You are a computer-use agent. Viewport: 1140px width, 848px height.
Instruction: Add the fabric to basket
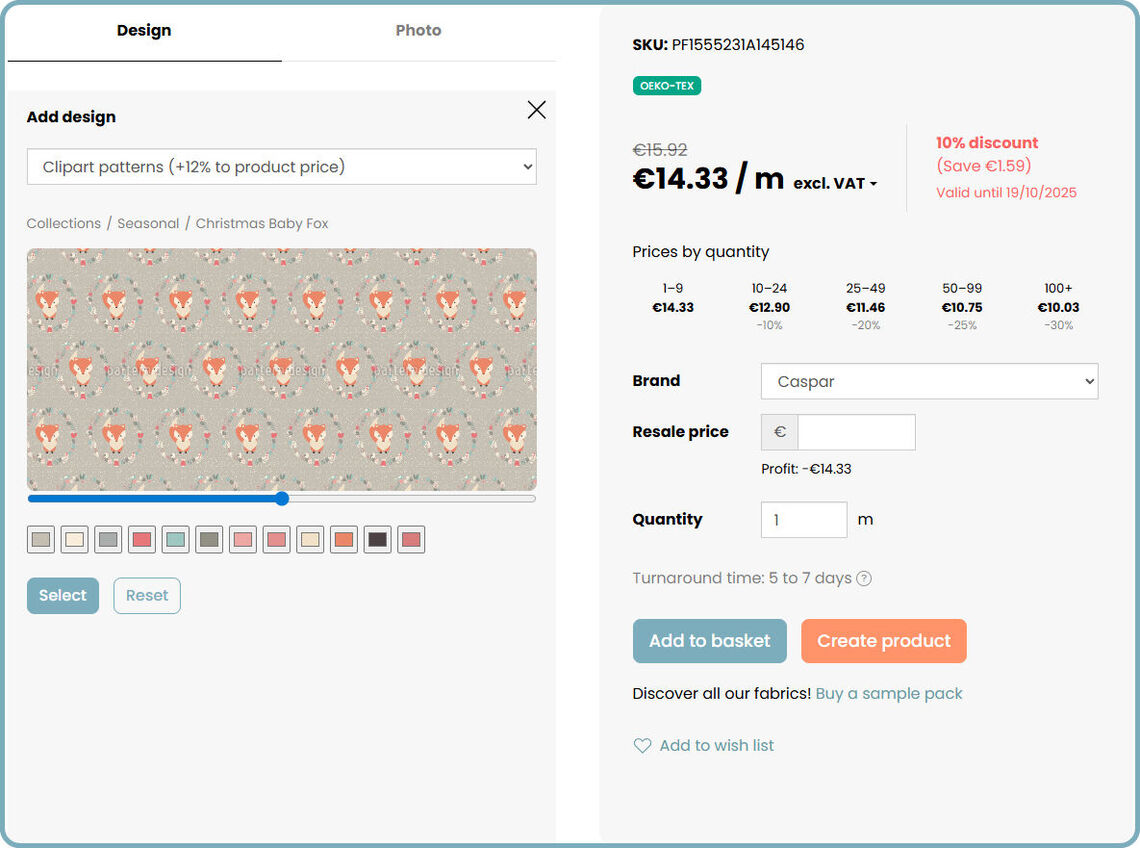[709, 641]
